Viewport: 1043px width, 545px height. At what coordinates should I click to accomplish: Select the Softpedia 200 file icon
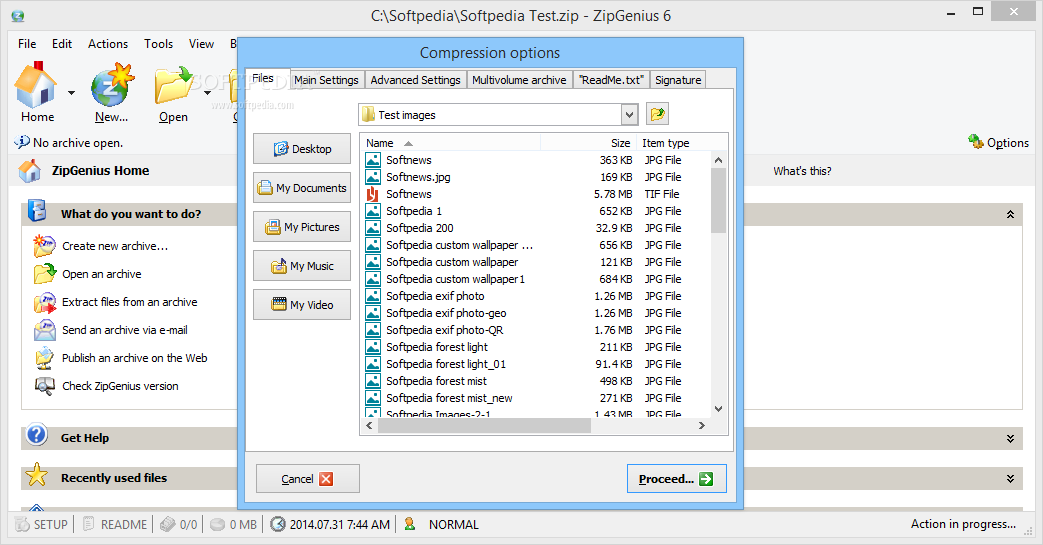[x=373, y=228]
